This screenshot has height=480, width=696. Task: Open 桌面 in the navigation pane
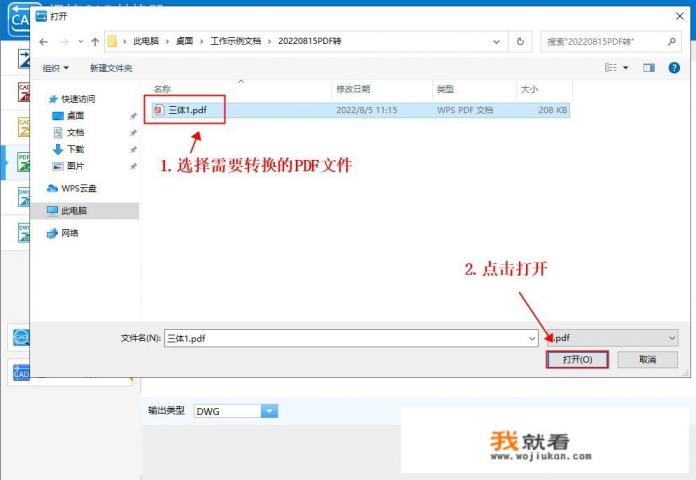coord(68,116)
